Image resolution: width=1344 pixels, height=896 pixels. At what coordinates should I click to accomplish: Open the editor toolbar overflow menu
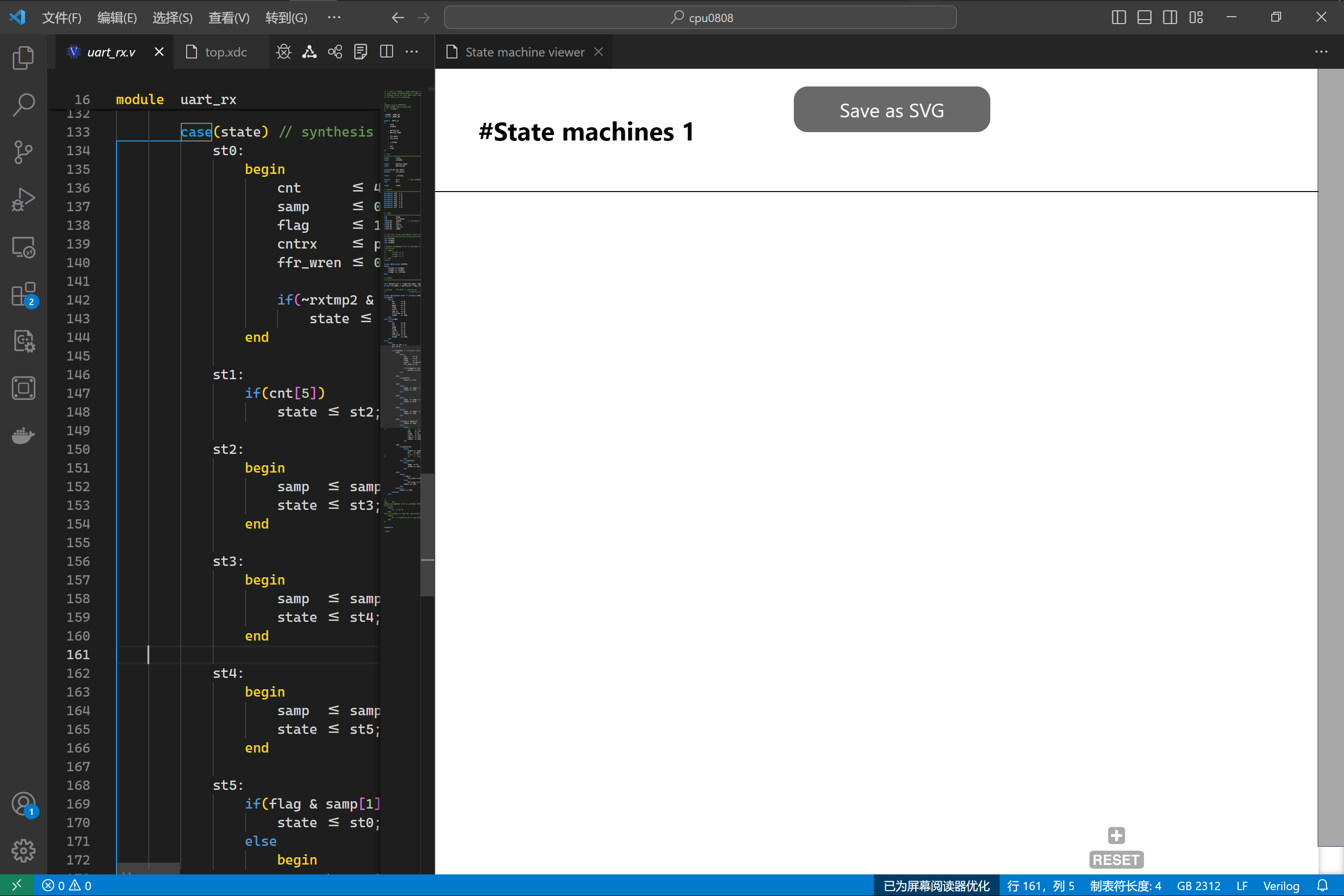click(412, 52)
